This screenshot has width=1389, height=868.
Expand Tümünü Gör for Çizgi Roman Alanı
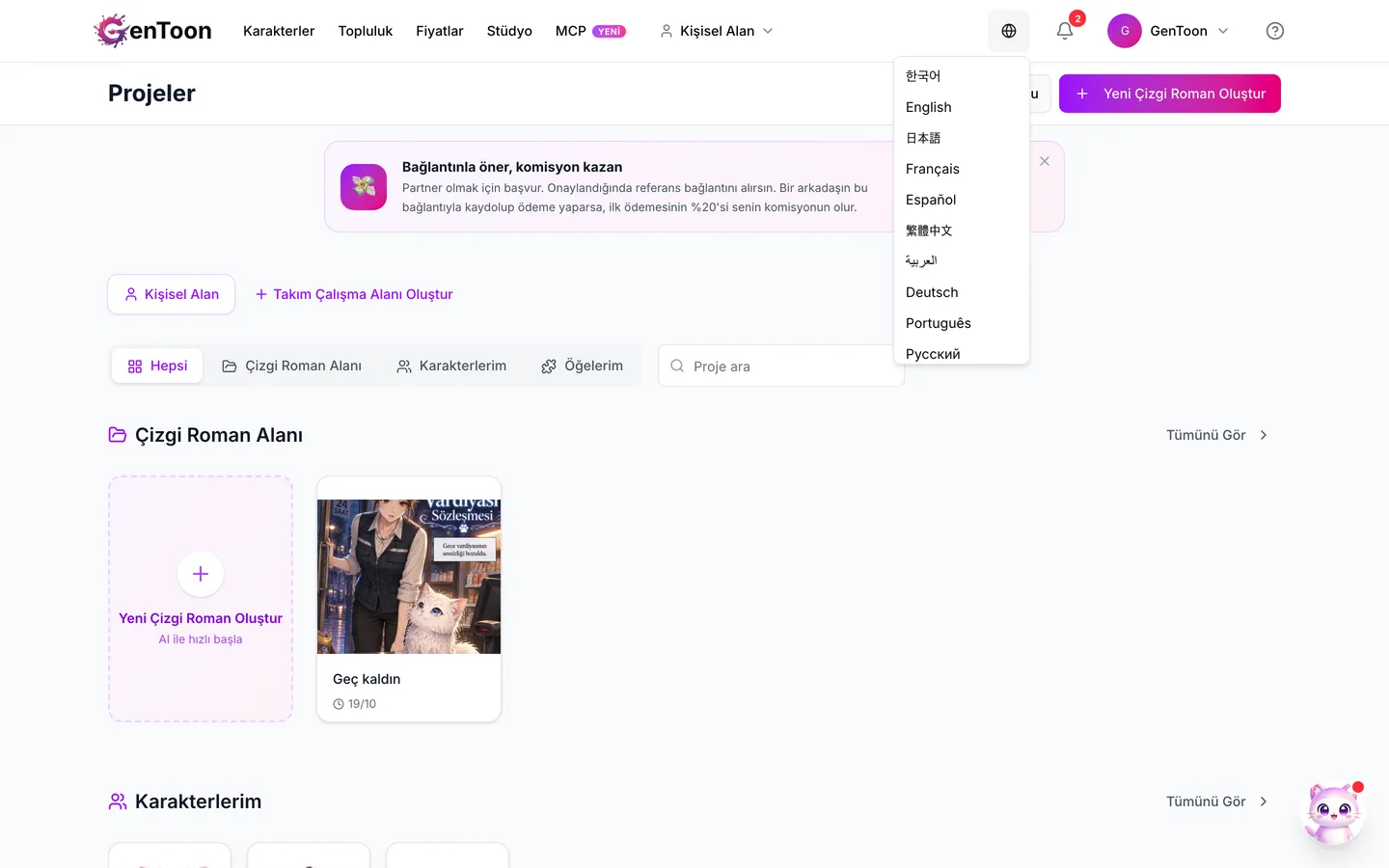[1216, 435]
